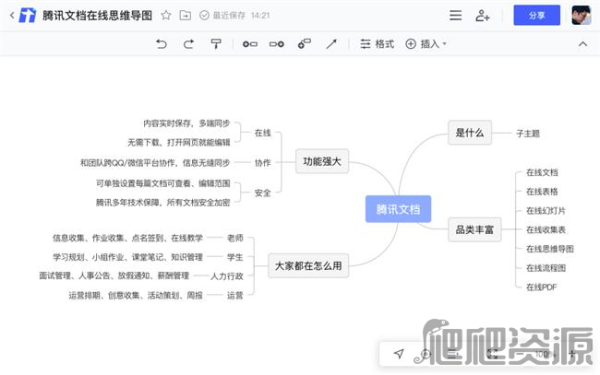
Task: Select the 大家都在怎么用 topic node
Action: 308,266
